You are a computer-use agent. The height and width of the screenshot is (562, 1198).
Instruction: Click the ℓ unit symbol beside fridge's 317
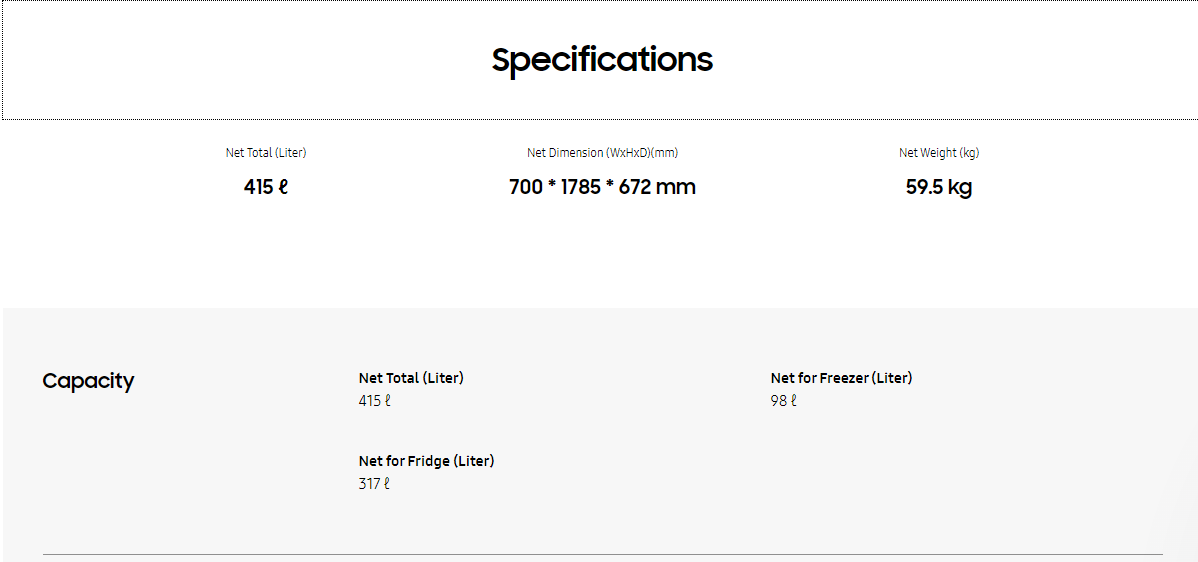[386, 484]
